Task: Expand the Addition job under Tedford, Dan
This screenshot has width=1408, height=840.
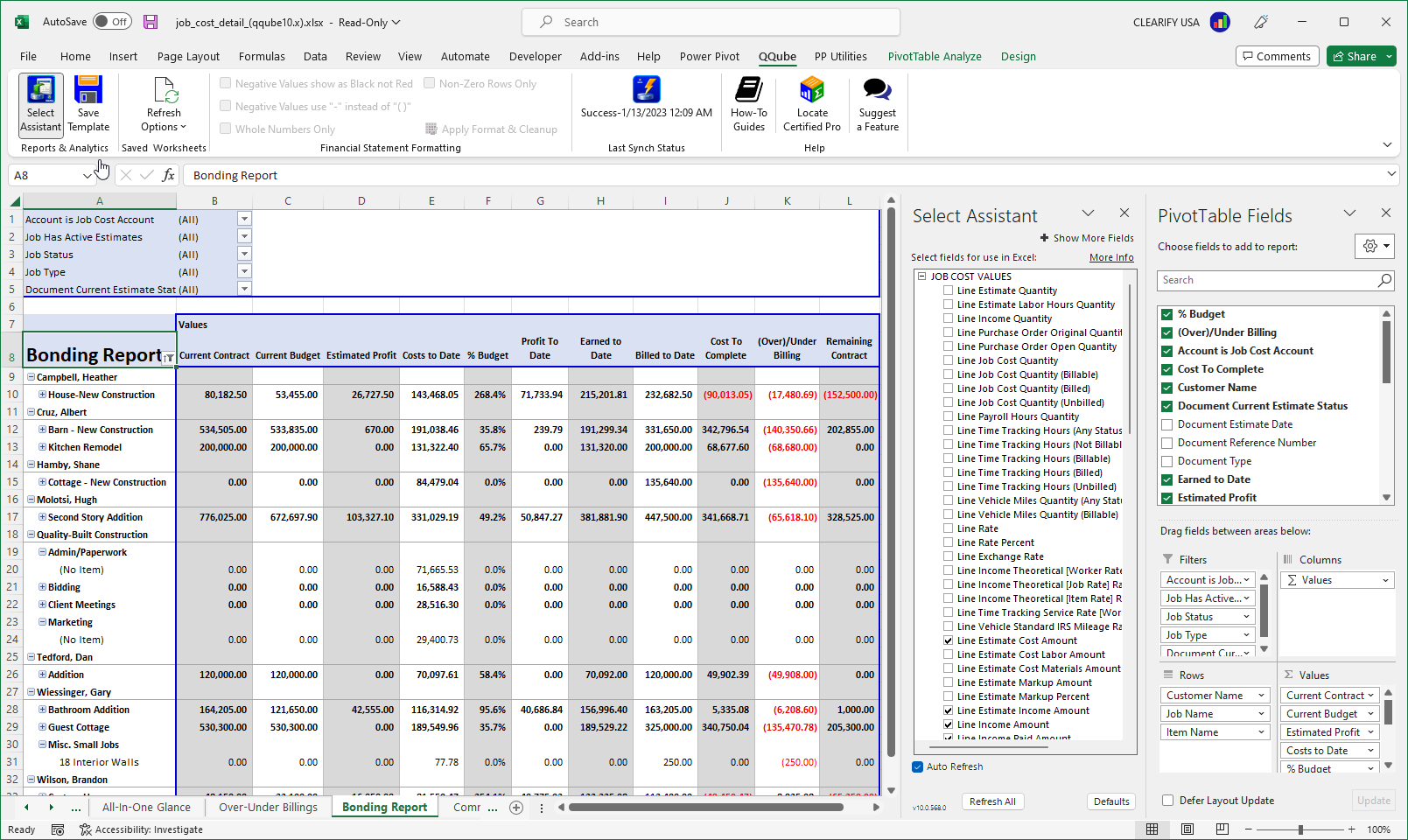Action: 41,674
